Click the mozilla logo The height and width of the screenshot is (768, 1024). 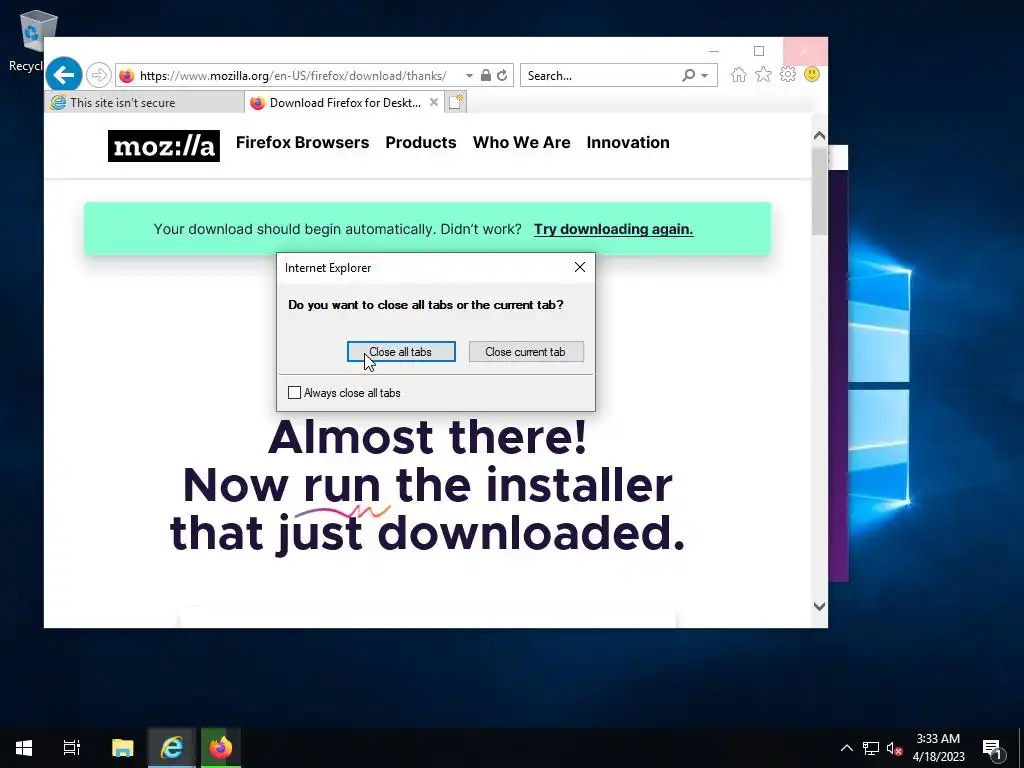click(164, 146)
